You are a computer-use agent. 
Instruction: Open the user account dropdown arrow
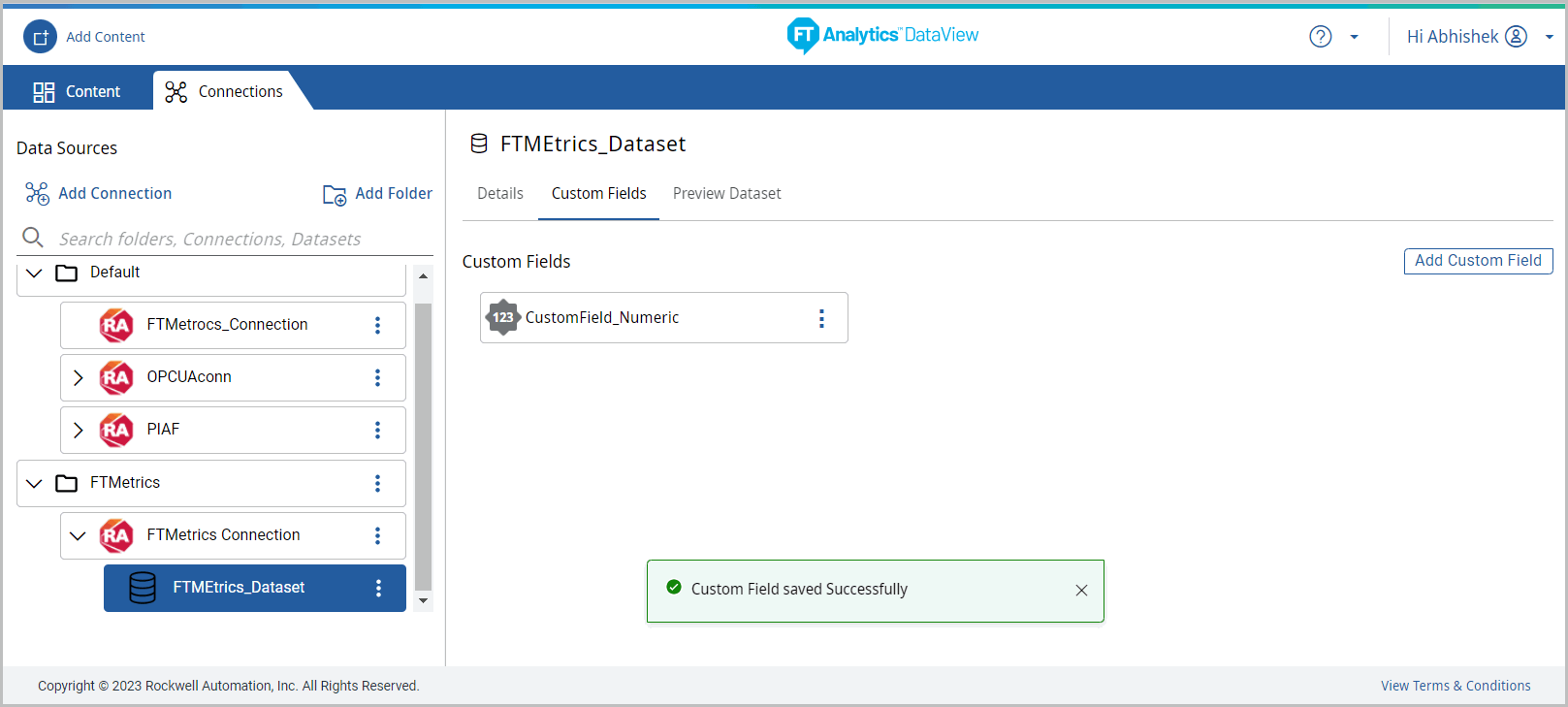coord(1549,37)
